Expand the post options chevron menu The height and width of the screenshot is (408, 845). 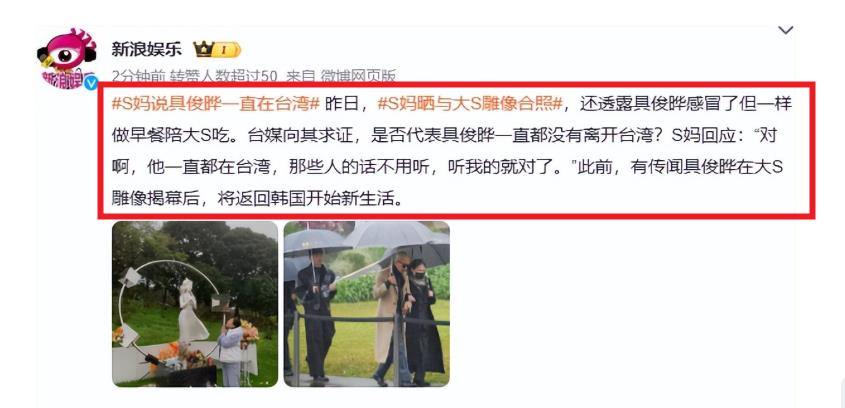click(x=786, y=30)
